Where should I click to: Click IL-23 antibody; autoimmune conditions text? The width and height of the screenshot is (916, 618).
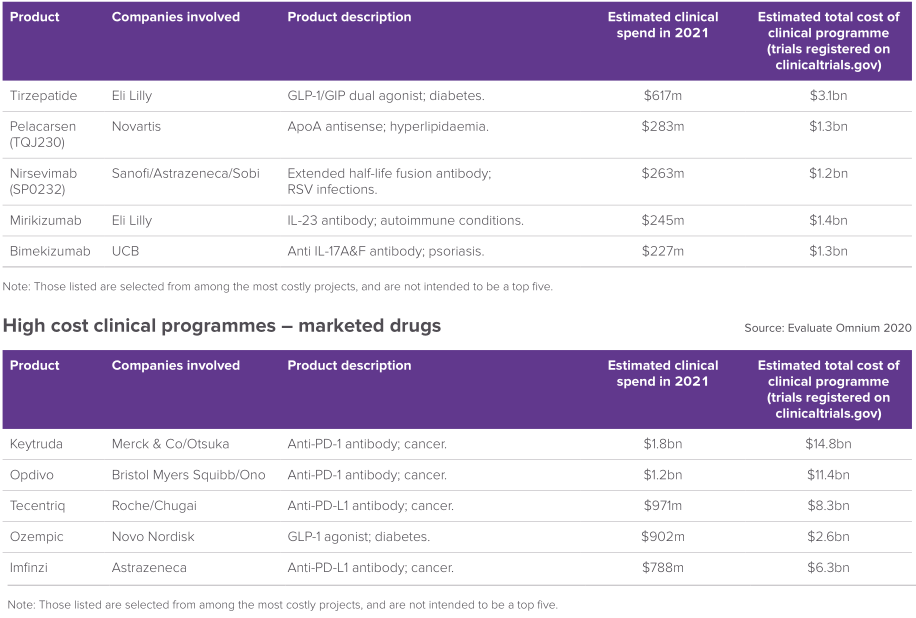pos(405,220)
